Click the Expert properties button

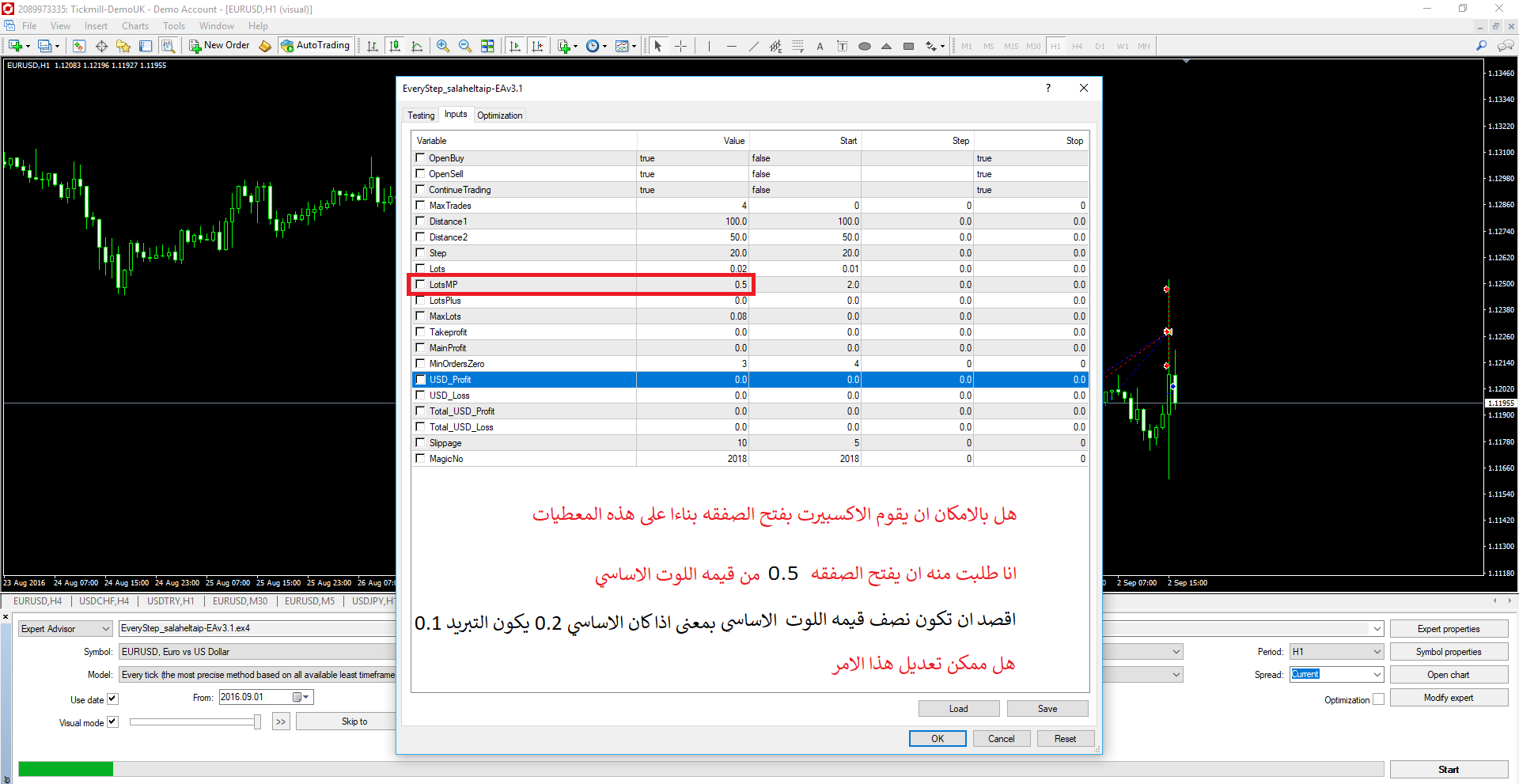(1449, 629)
